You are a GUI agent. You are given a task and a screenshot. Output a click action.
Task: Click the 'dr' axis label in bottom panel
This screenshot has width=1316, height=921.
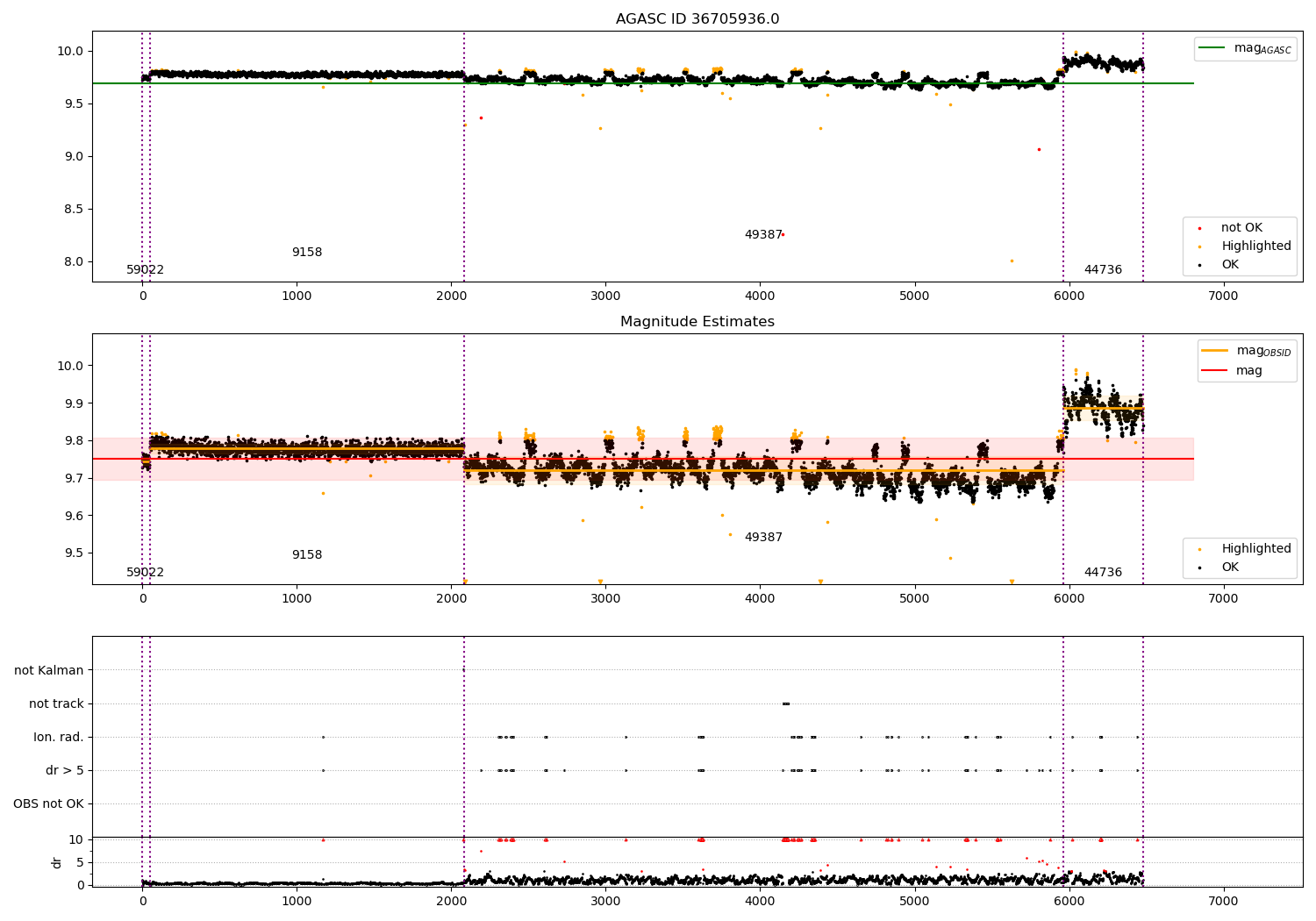(x=57, y=862)
